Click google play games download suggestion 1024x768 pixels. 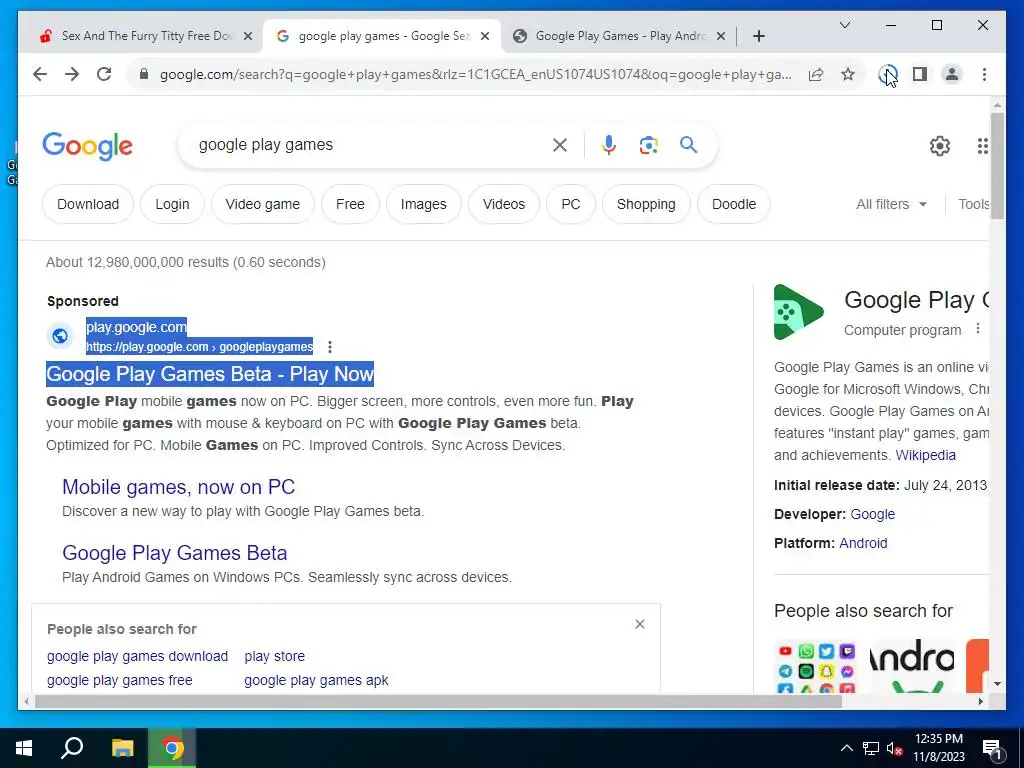pos(137,656)
